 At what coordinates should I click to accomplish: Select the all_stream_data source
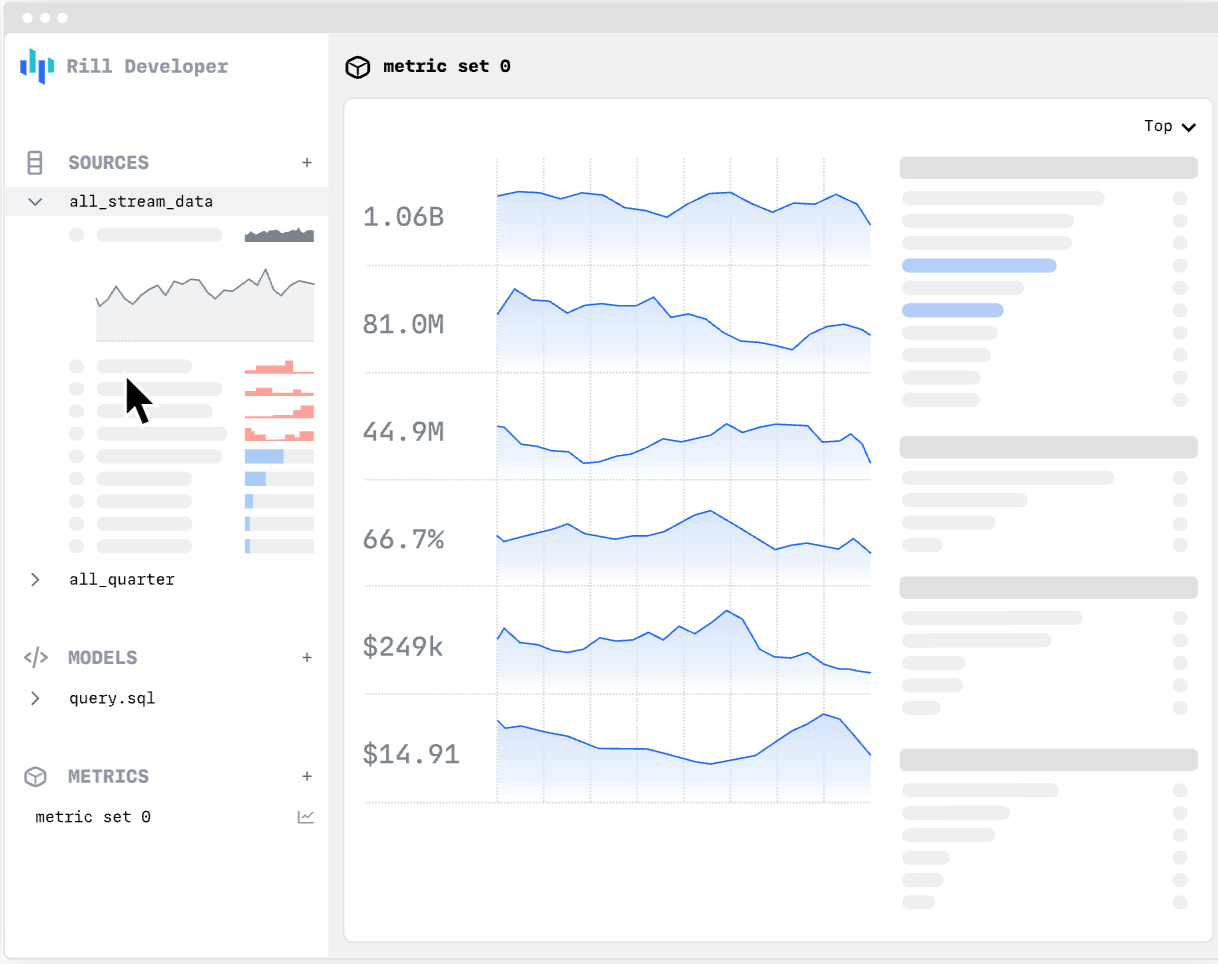pos(140,201)
